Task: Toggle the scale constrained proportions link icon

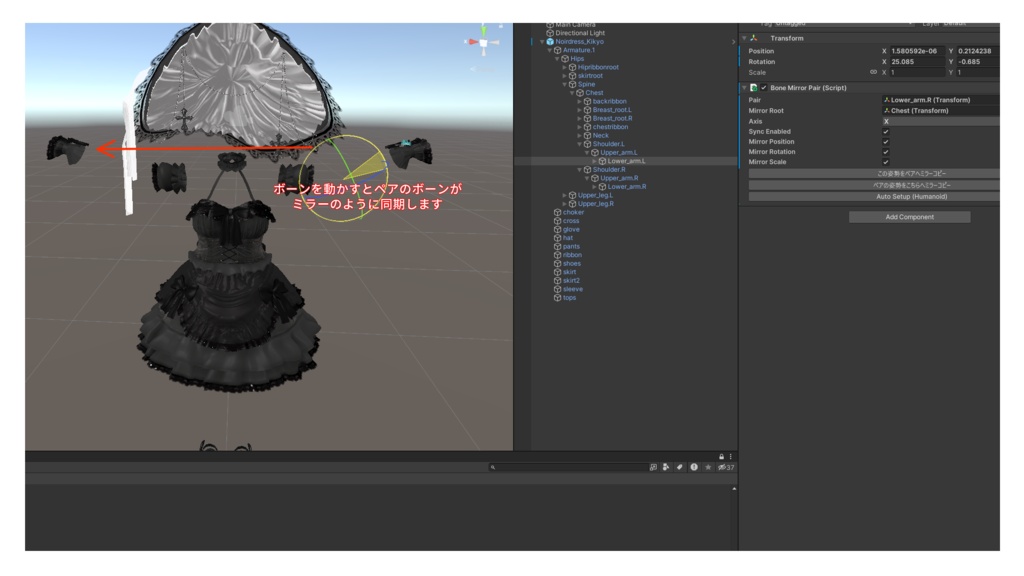Action: [x=873, y=72]
